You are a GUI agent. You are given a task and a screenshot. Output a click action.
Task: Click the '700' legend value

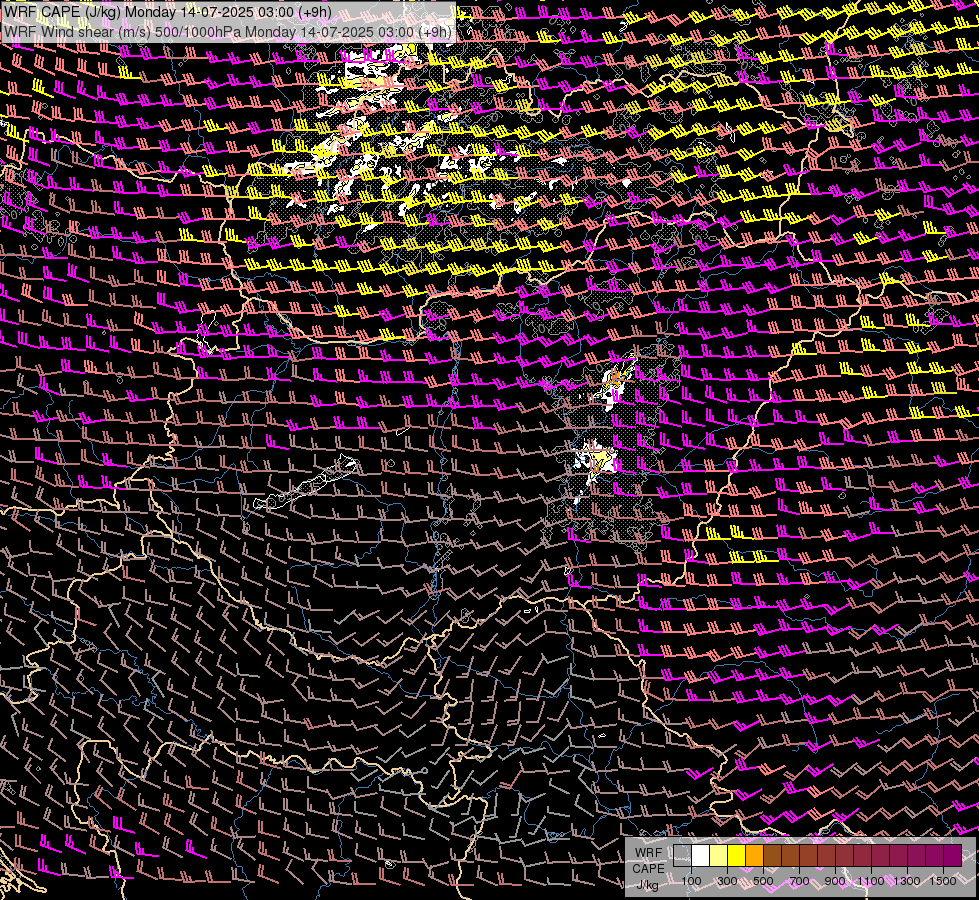tap(799, 881)
